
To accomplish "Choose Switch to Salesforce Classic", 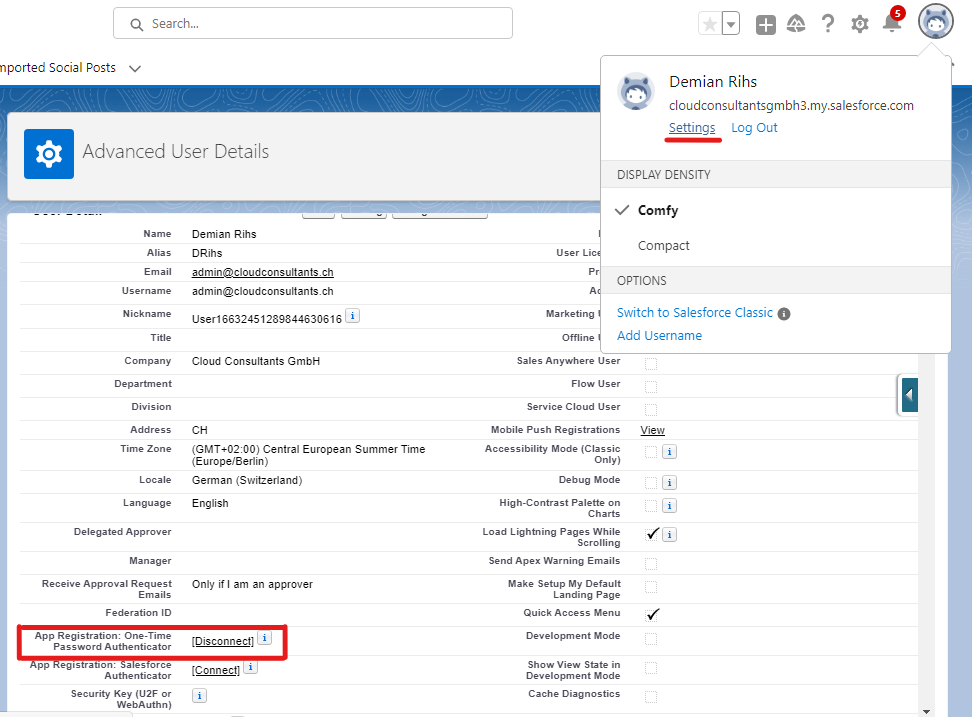I will click(x=695, y=313).
